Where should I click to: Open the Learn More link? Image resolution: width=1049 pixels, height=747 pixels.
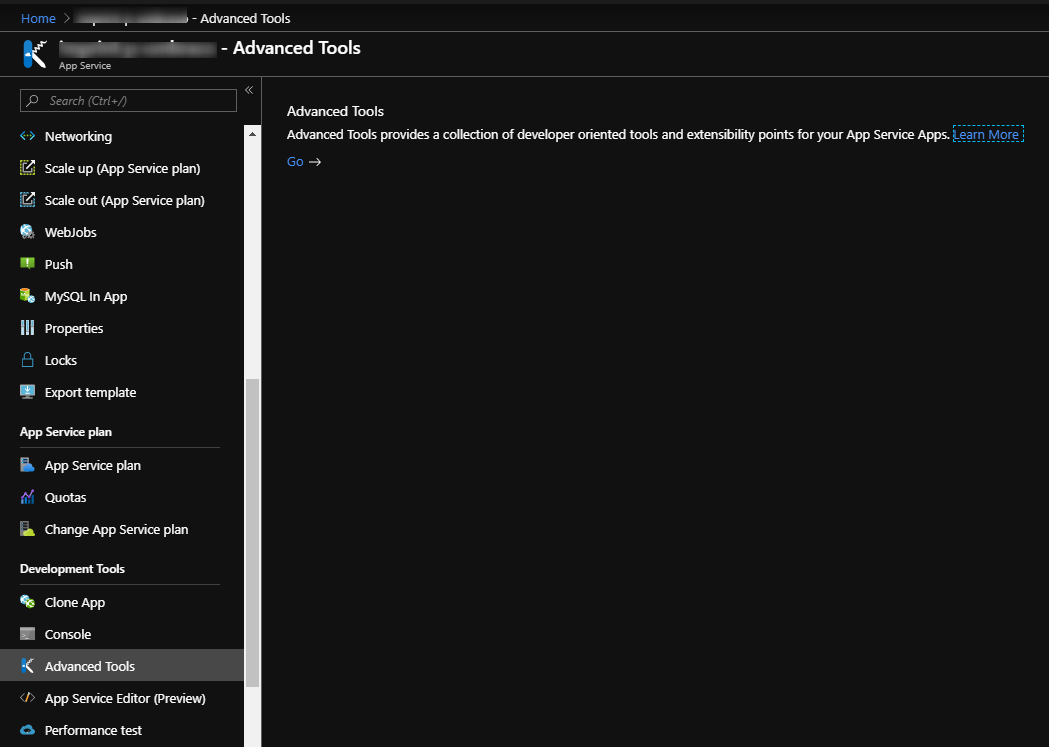pyautogui.click(x=987, y=133)
